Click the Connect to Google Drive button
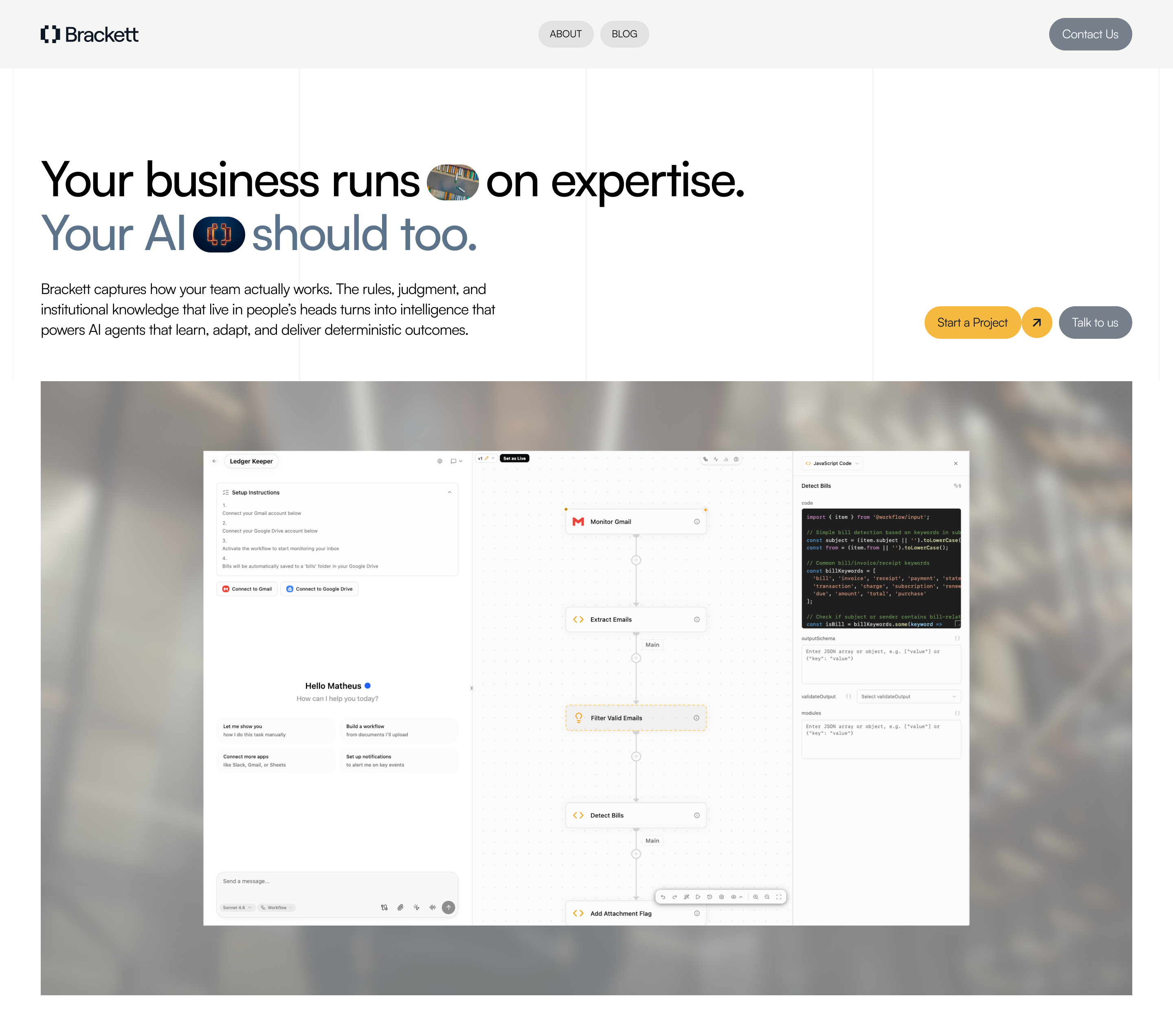 [319, 589]
